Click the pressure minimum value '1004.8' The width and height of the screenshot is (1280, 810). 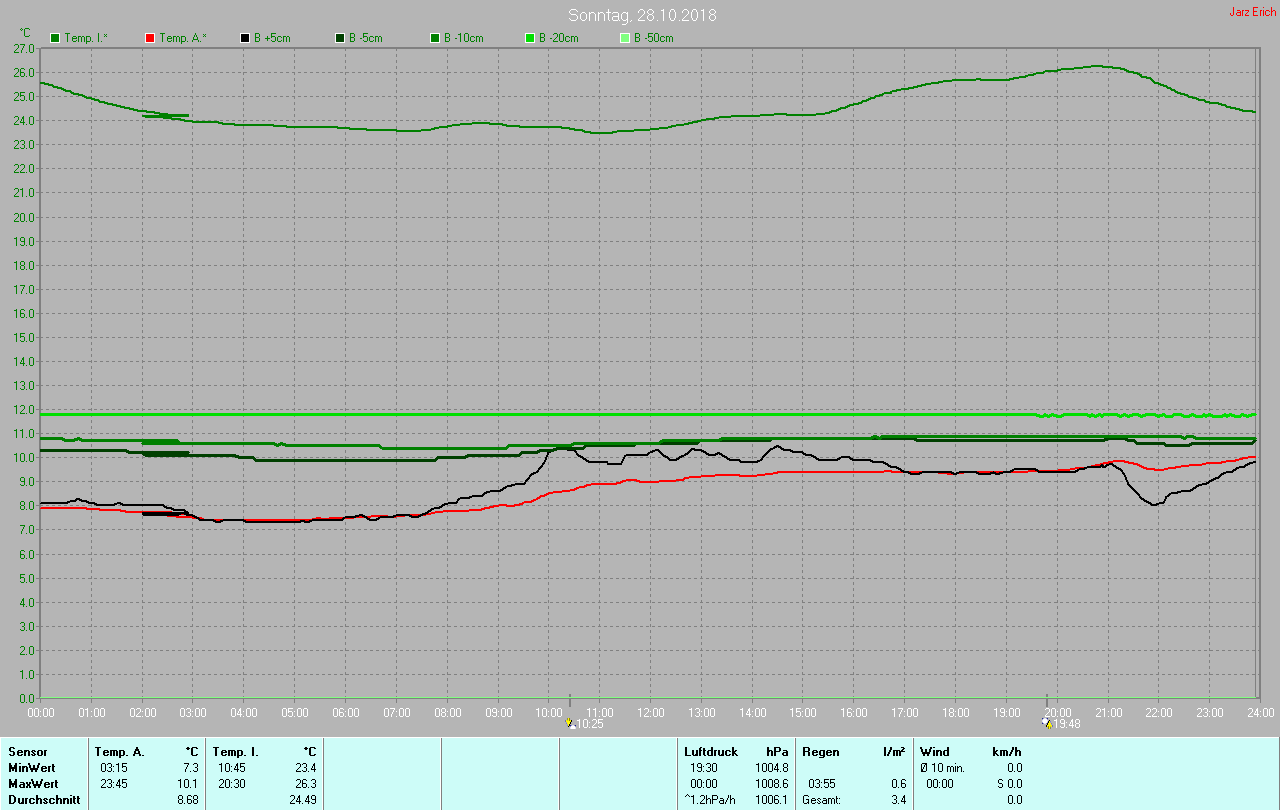pos(772,768)
